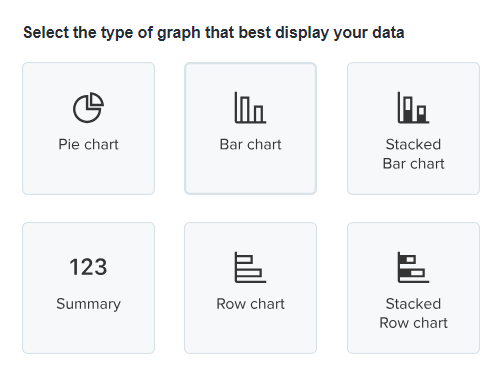Select the bar chart columns icon
This screenshot has height=370, width=497.
250,107
